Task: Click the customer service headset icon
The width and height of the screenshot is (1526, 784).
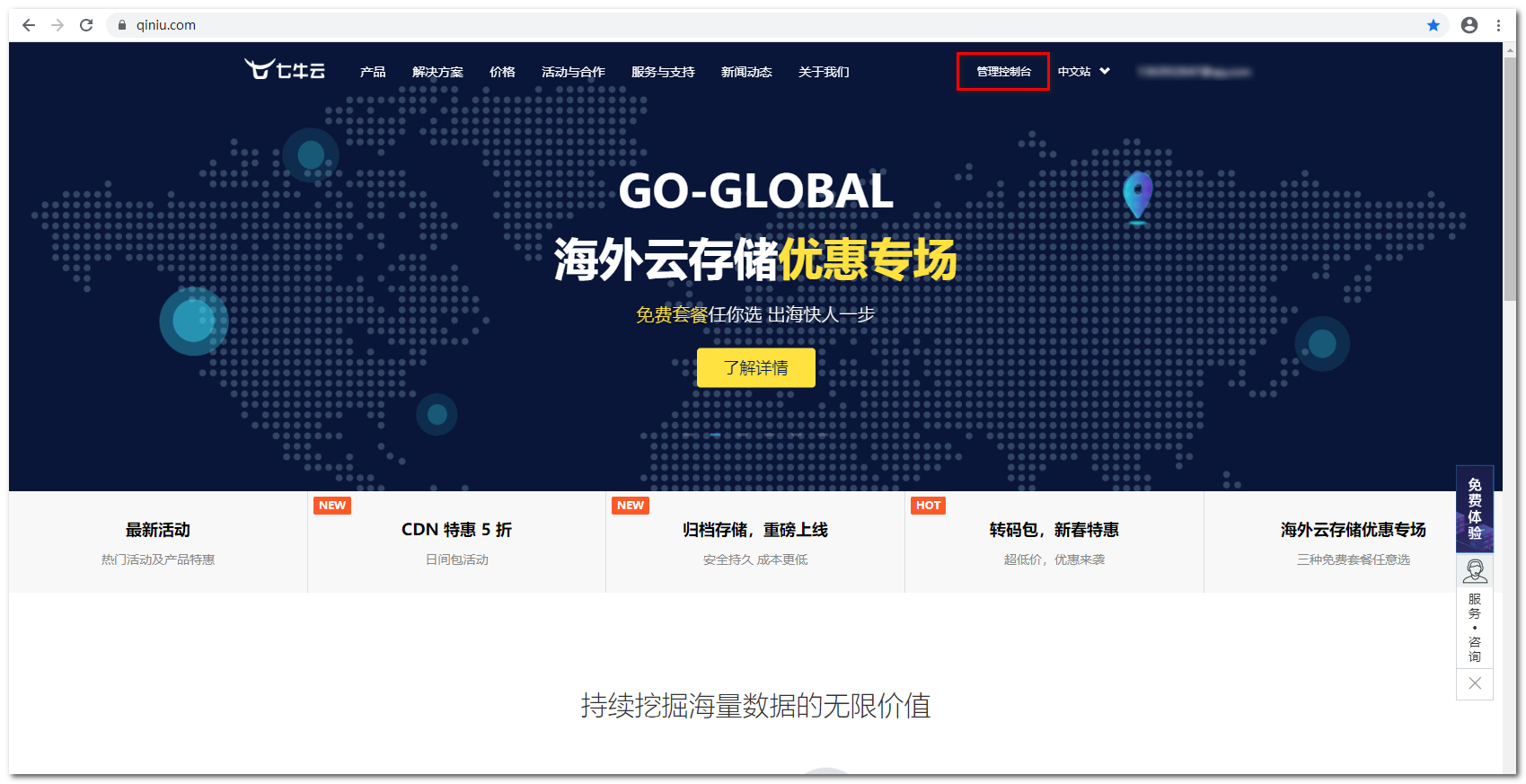Action: [x=1475, y=571]
